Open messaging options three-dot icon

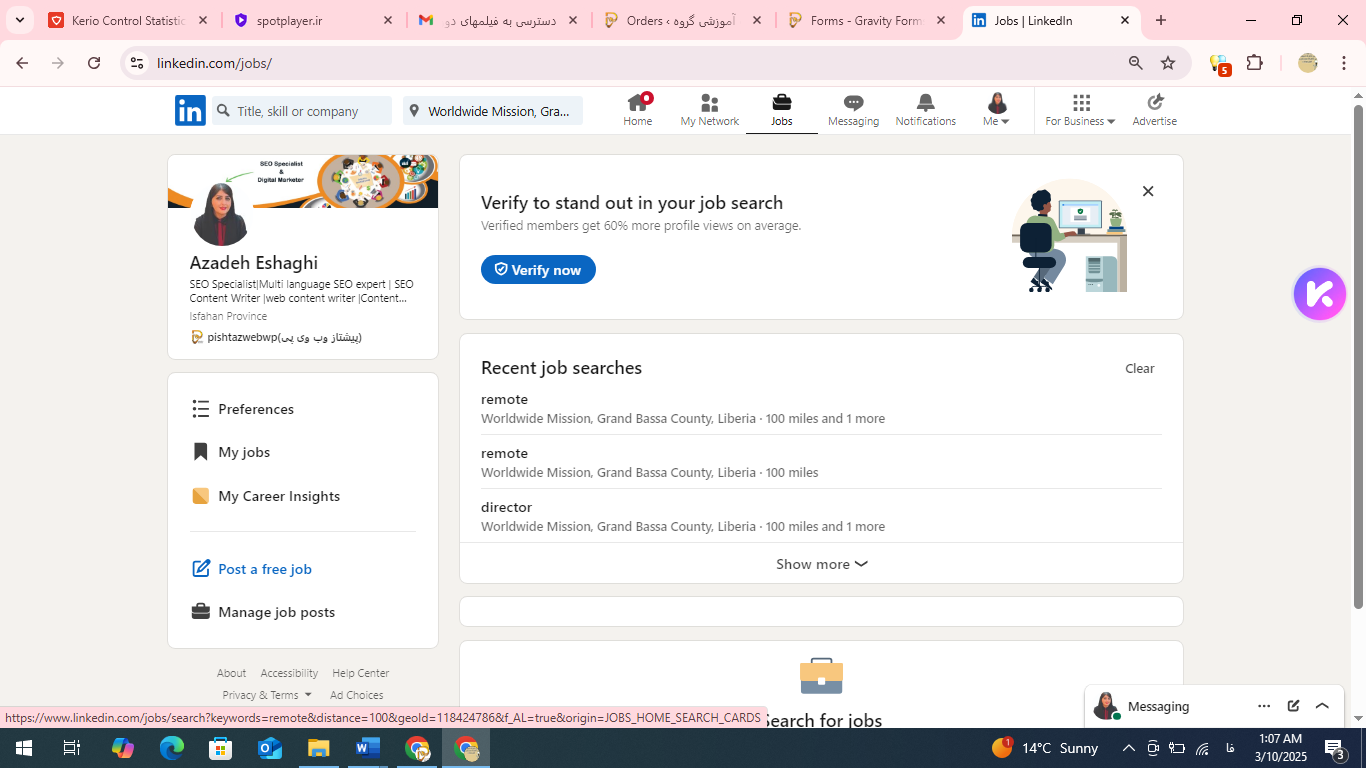click(x=1264, y=706)
